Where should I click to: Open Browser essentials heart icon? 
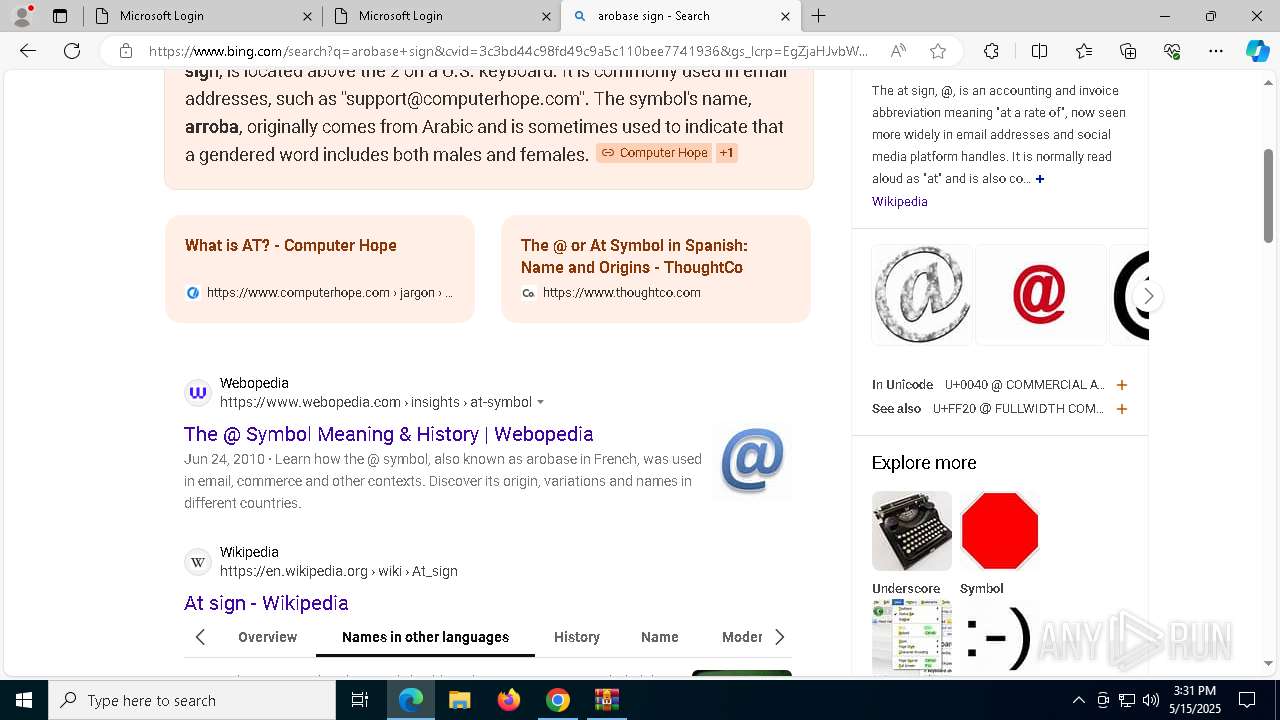[x=1172, y=51]
